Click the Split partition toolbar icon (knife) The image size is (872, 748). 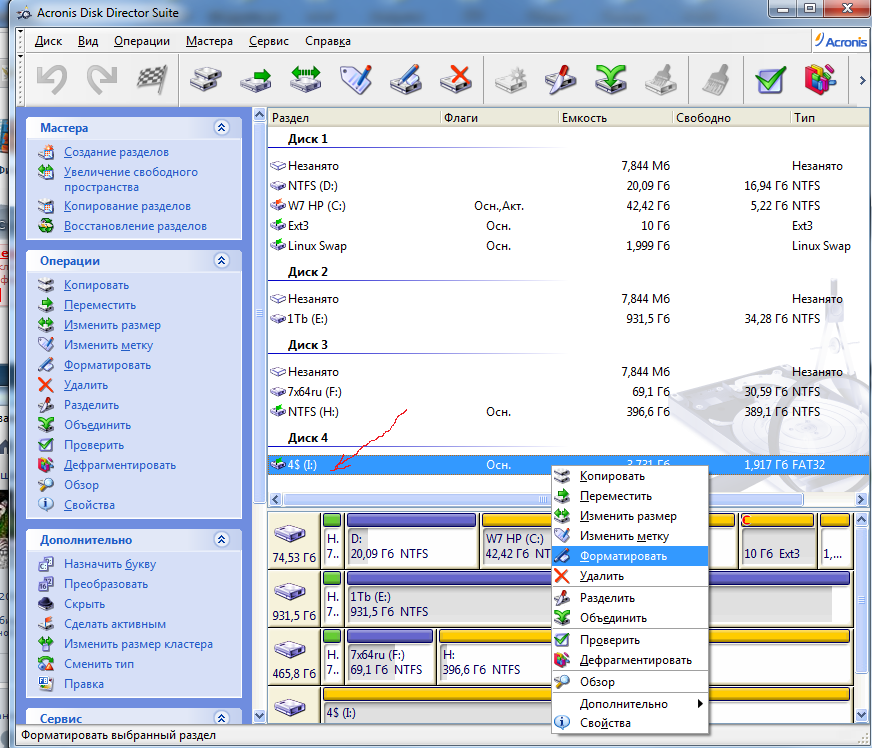561,80
